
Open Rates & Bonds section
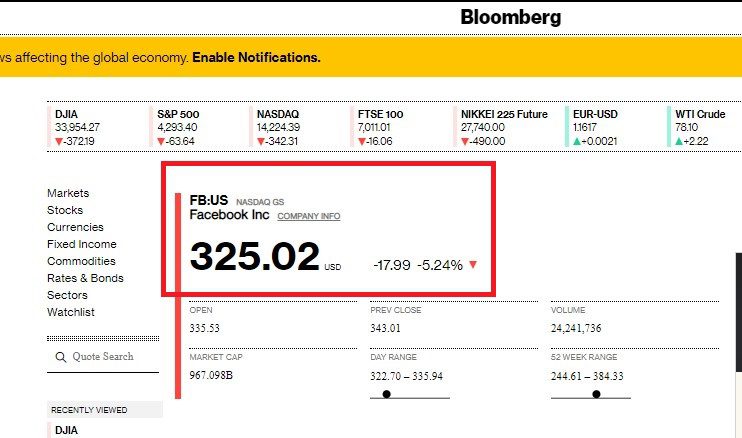(x=85, y=278)
